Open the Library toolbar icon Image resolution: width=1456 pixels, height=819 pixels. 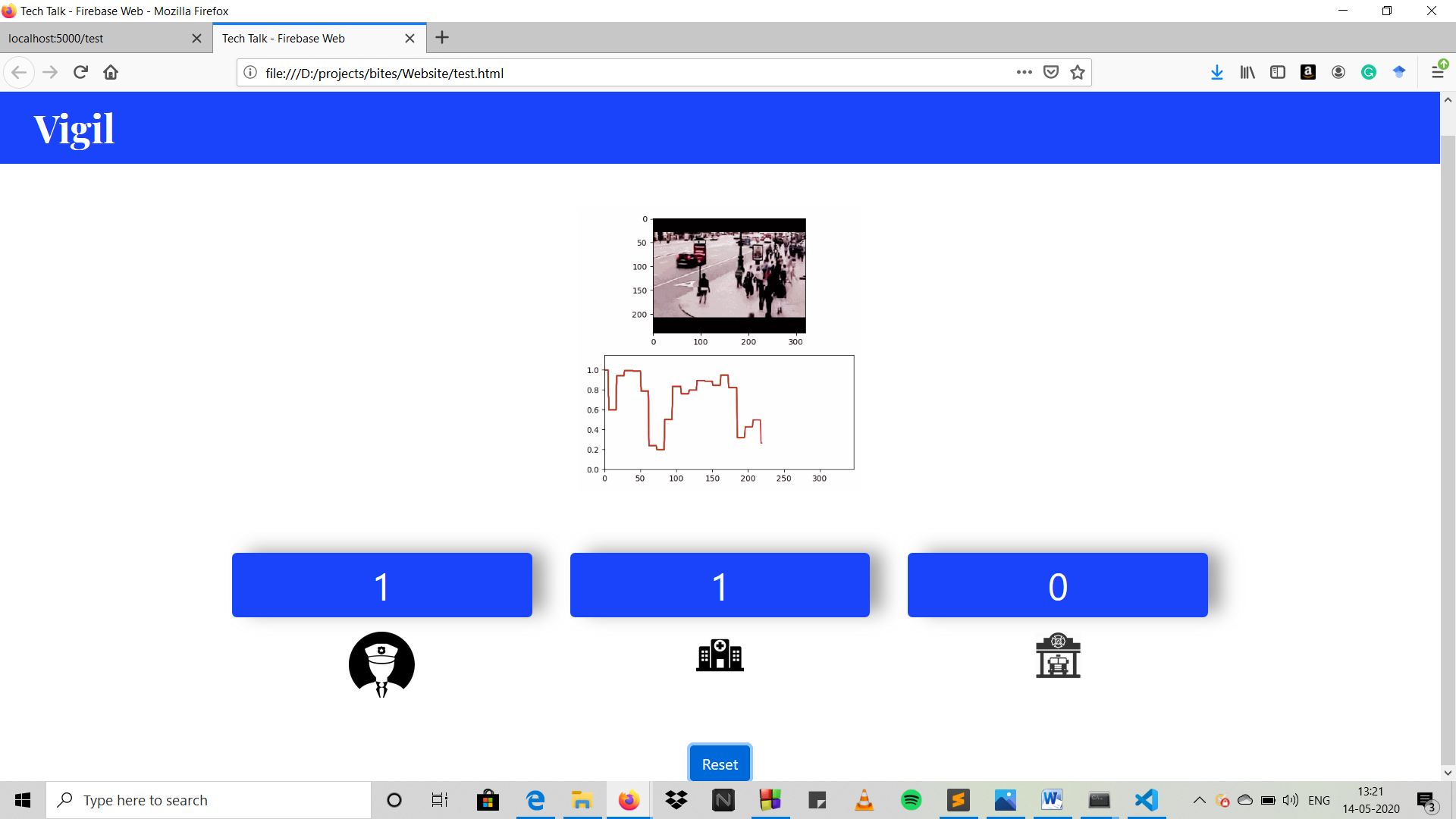coord(1247,73)
